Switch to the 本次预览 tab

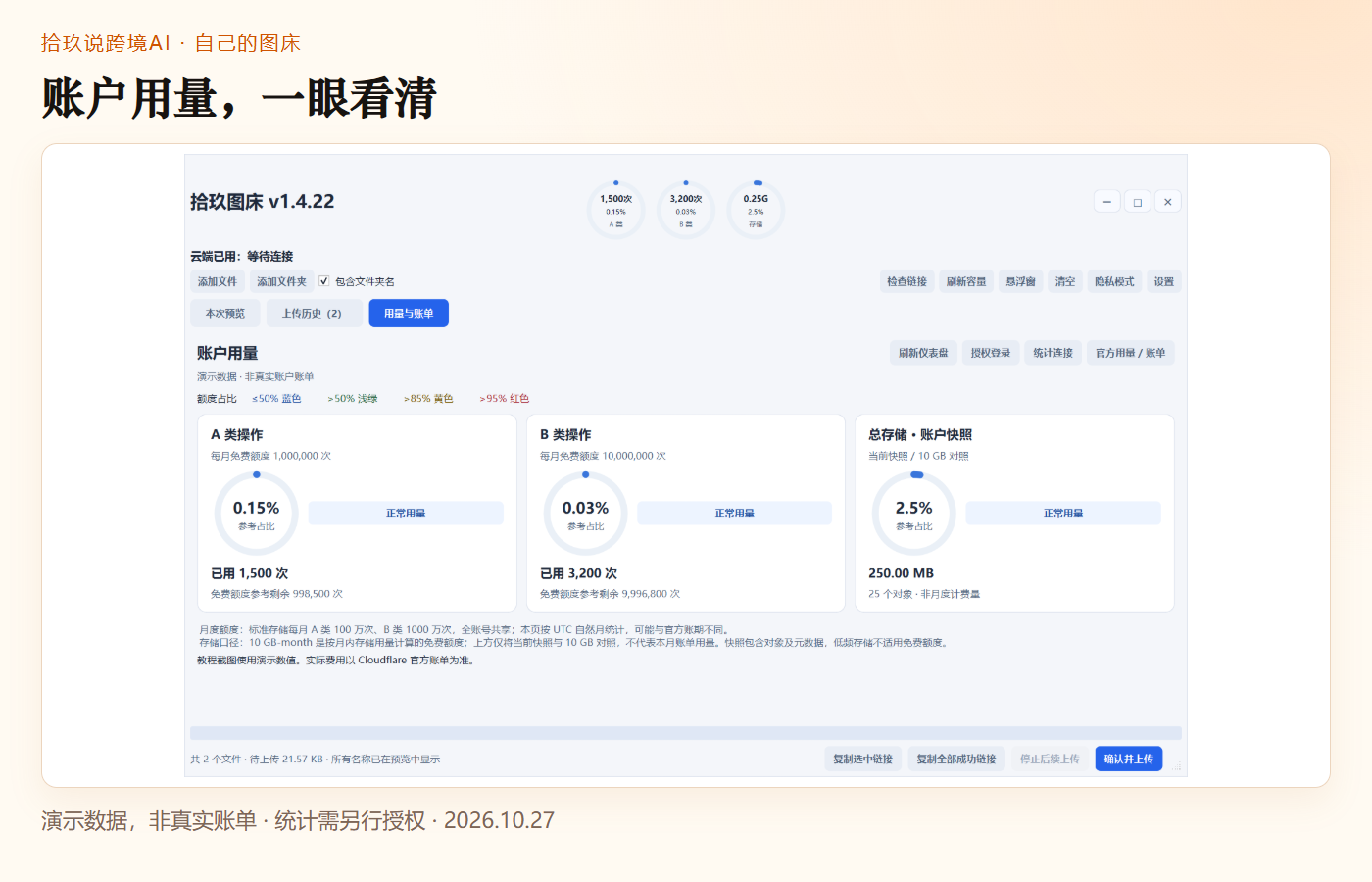click(225, 314)
